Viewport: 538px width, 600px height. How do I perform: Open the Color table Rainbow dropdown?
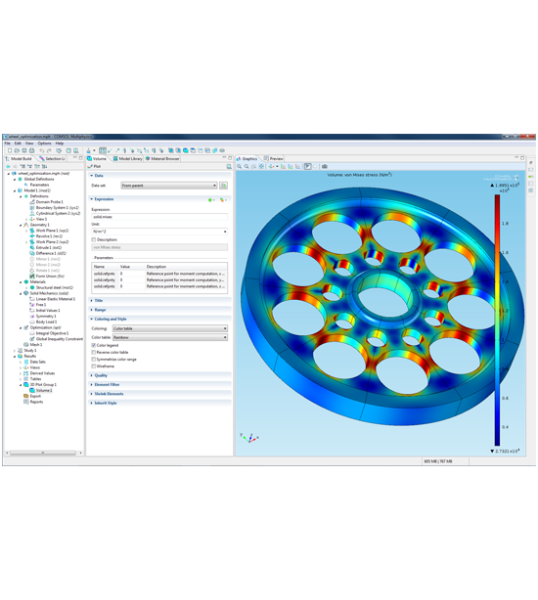click(170, 337)
